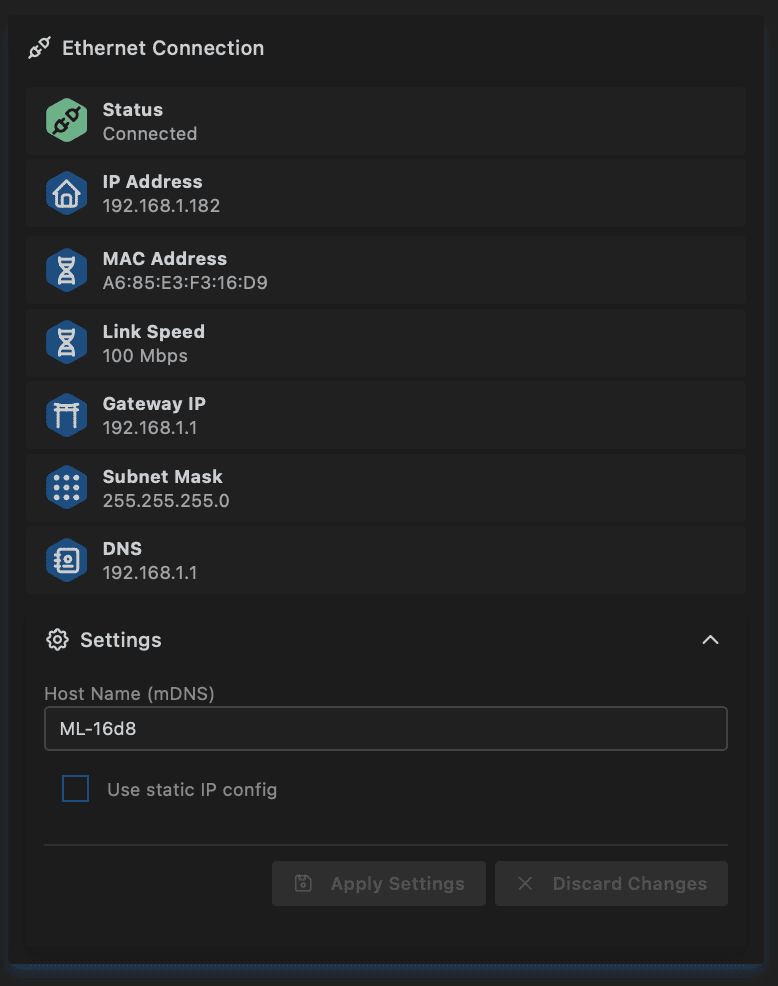778x986 pixels.
Task: Click the Subnet Mask dots icon
Action: point(66,488)
